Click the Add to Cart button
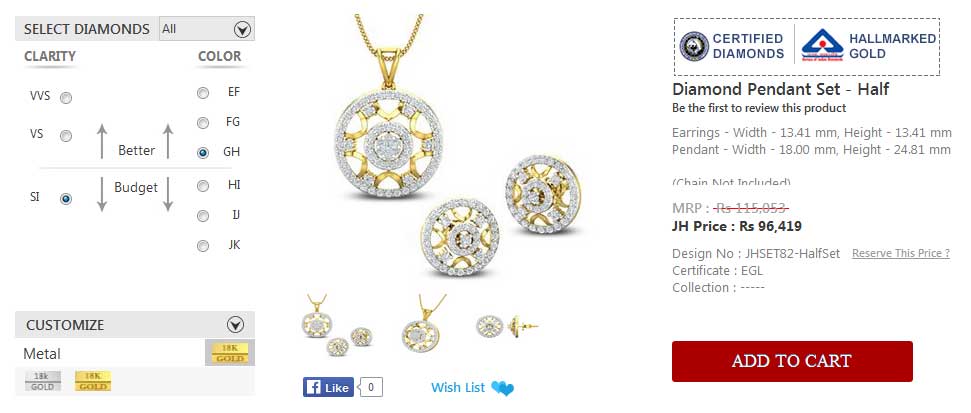 pyautogui.click(x=792, y=361)
